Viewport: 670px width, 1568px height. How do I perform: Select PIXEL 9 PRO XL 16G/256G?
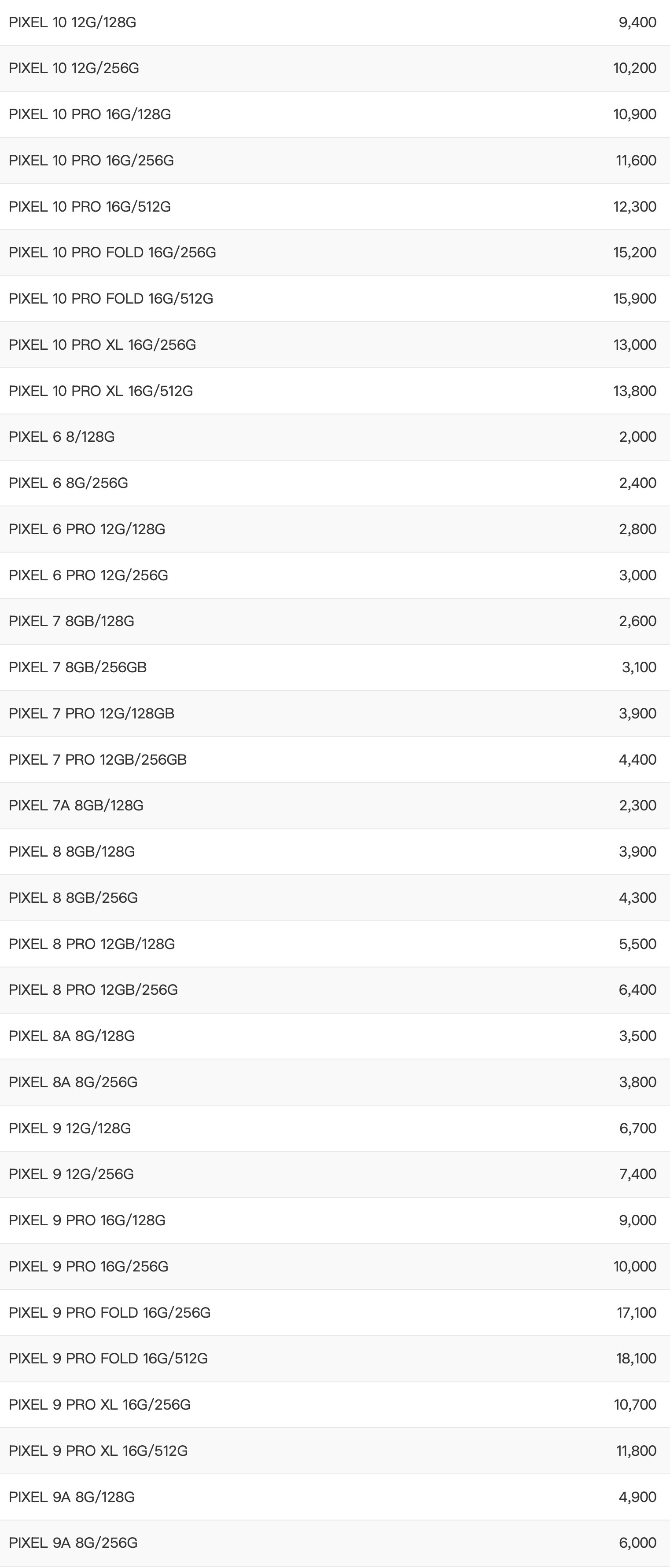tap(99, 1405)
